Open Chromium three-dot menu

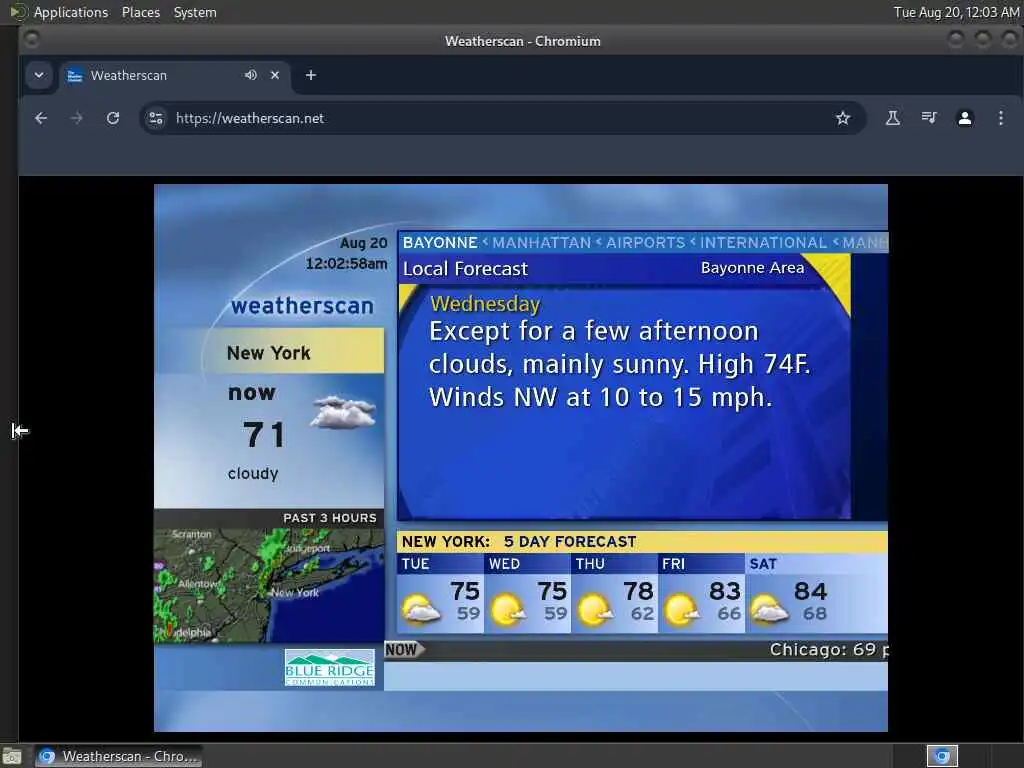1000,118
